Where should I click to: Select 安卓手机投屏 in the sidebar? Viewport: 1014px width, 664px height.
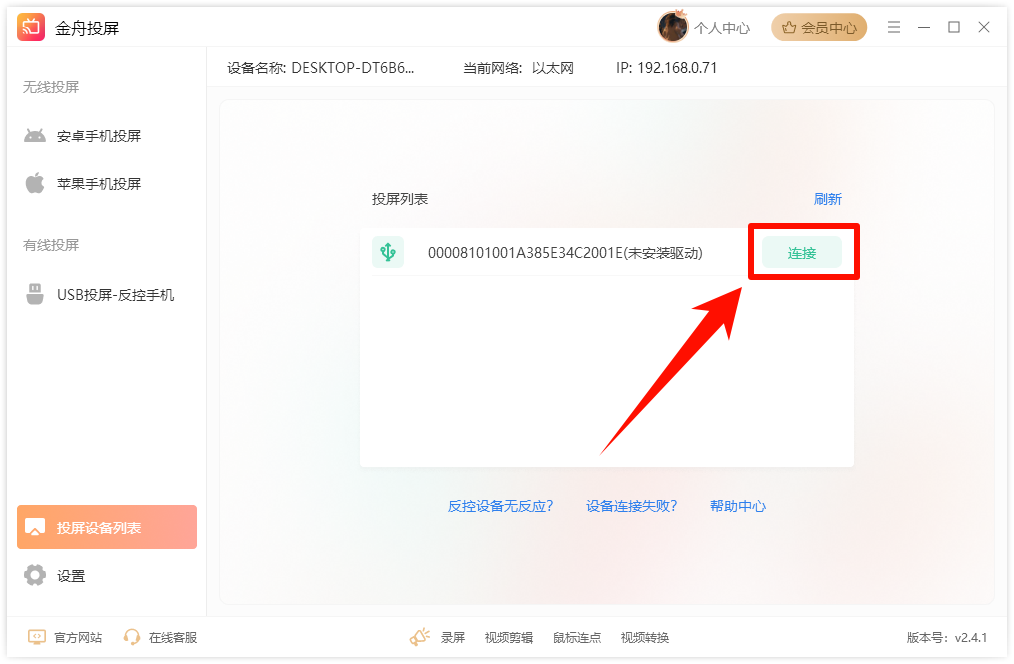pos(98,136)
